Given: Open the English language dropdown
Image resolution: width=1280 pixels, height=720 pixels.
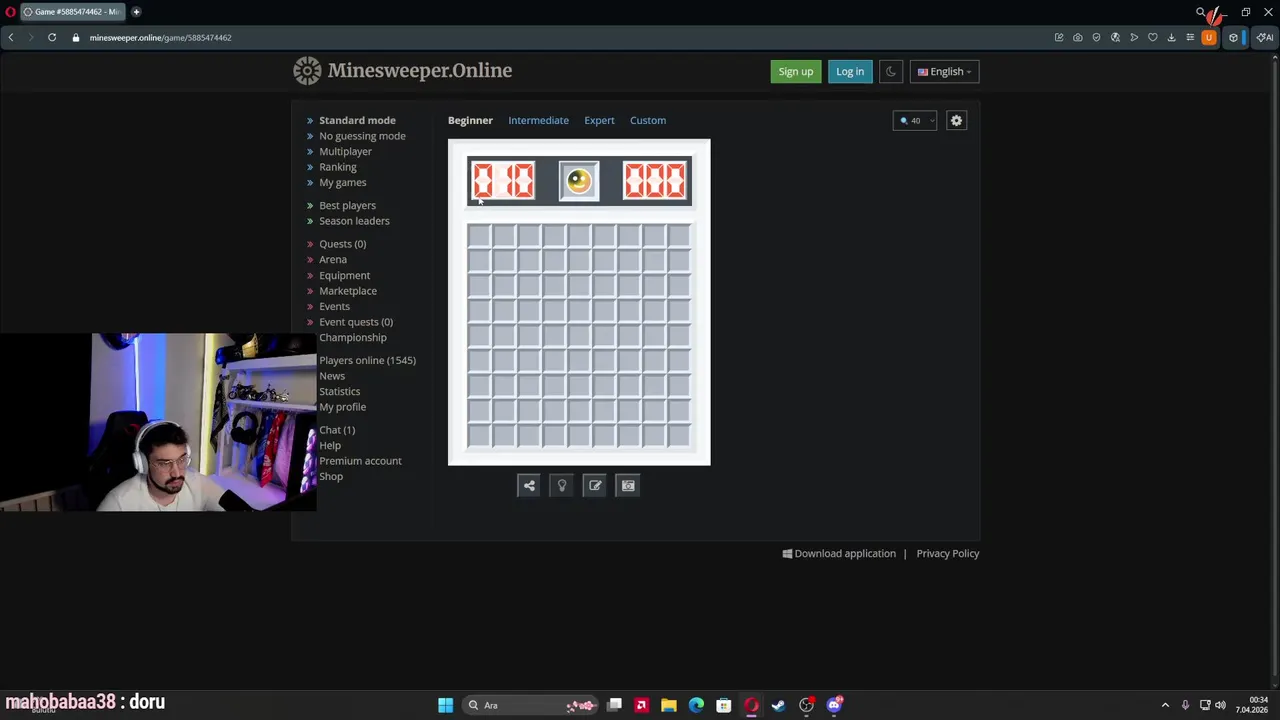Looking at the screenshot, I should pos(945,71).
